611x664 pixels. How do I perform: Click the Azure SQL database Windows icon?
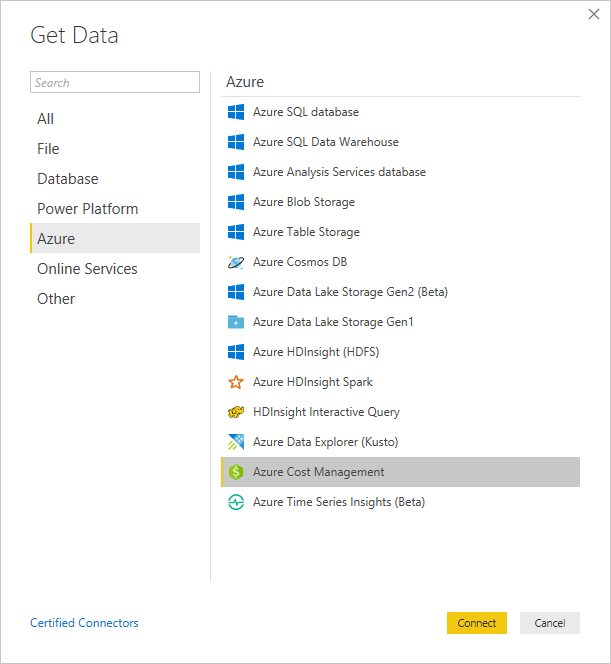point(236,112)
